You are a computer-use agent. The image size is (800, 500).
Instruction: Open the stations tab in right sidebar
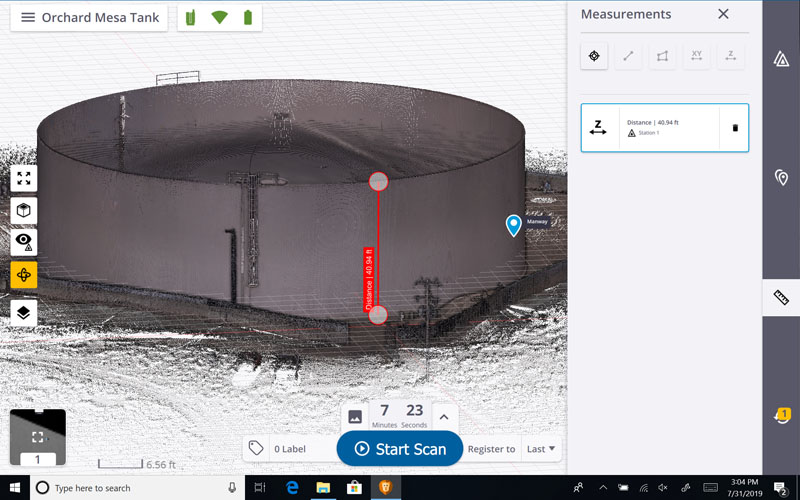[781, 59]
